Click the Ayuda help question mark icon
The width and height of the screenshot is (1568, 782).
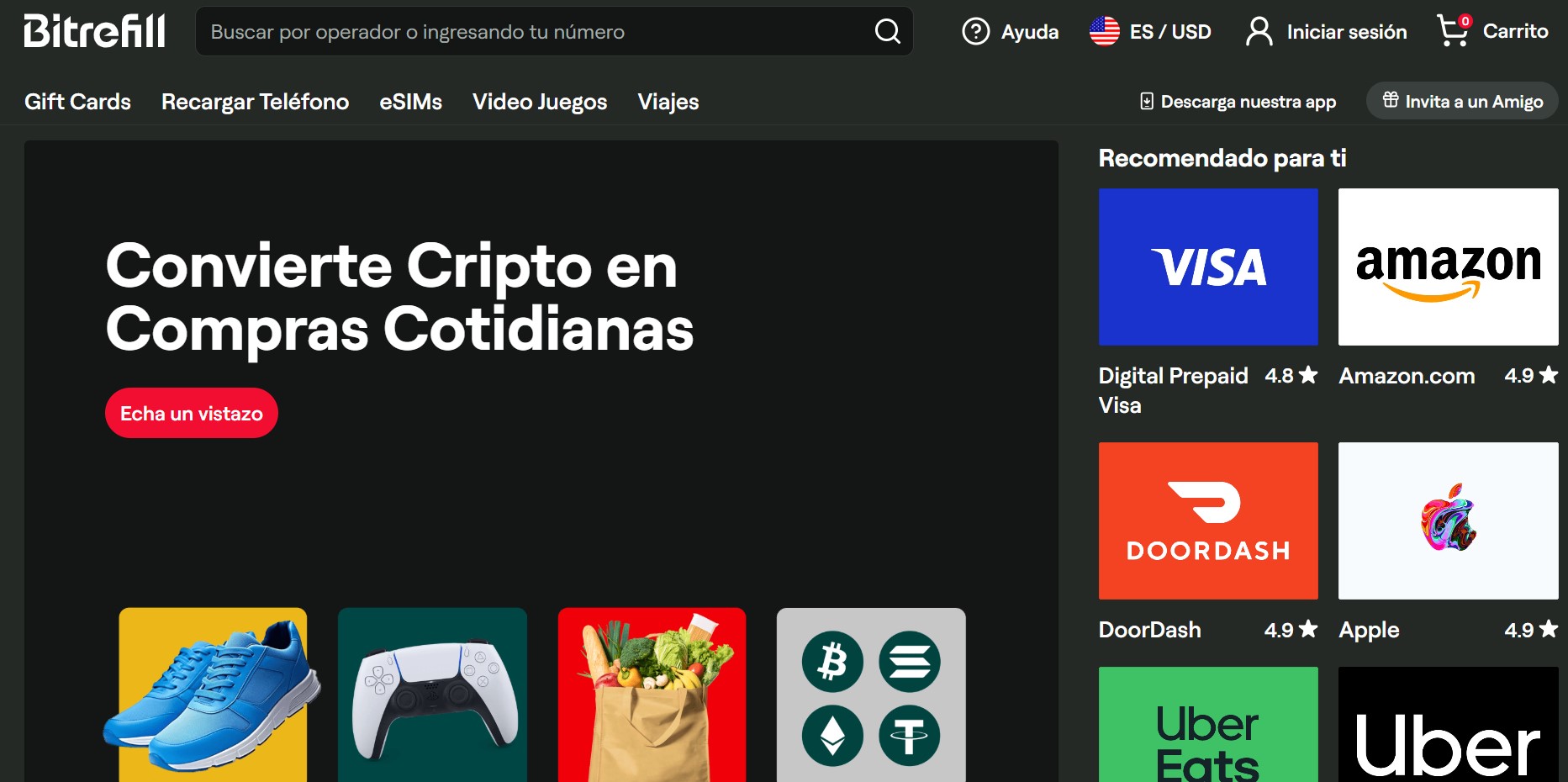tap(975, 32)
